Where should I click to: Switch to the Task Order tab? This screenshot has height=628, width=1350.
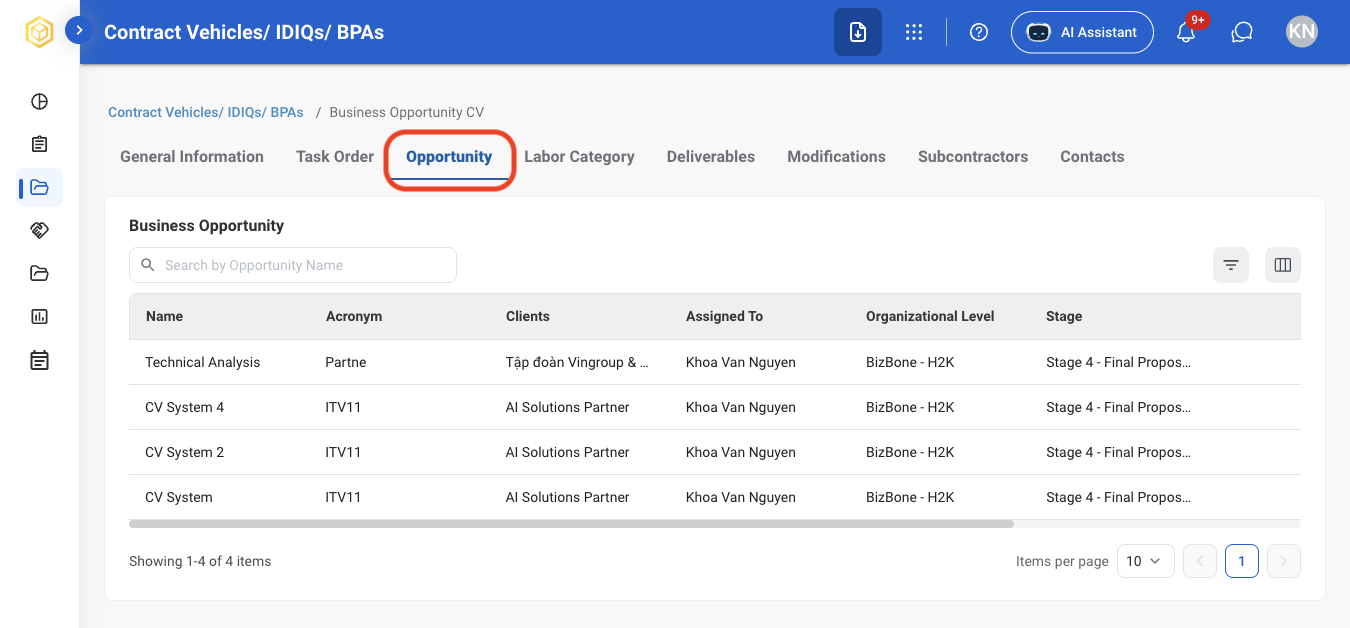pyautogui.click(x=335, y=156)
